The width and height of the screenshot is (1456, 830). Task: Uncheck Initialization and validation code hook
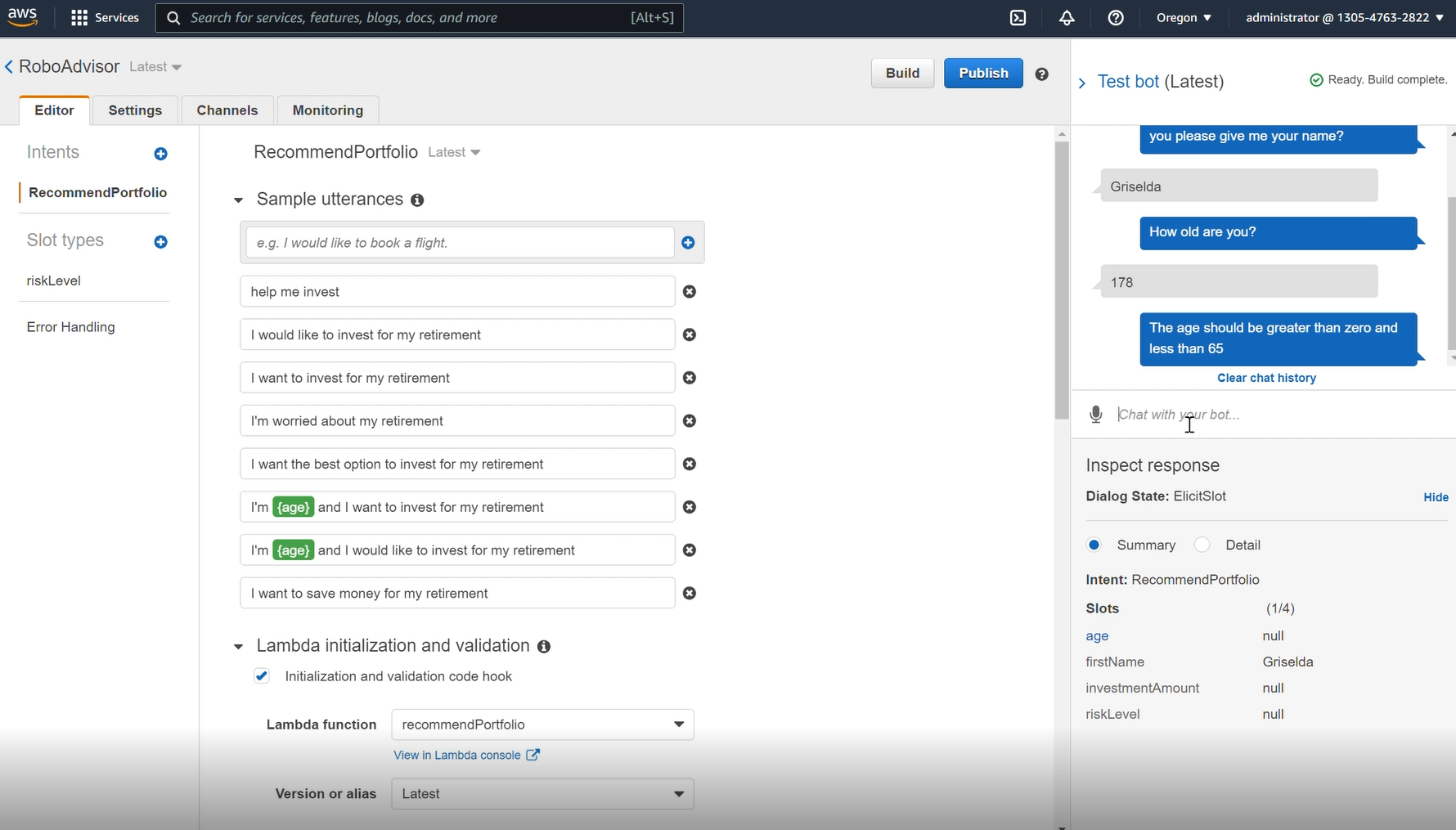click(262, 675)
